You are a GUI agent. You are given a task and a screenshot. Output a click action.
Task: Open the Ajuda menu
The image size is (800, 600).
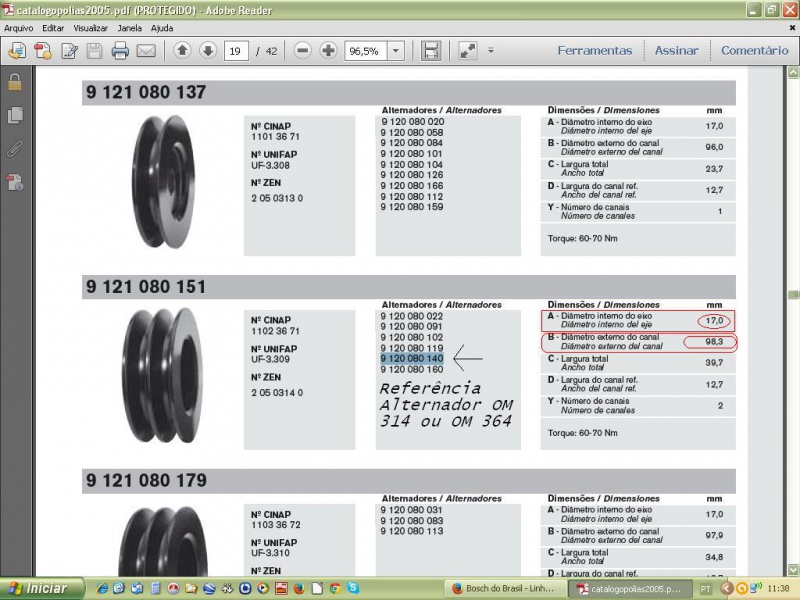[162, 28]
